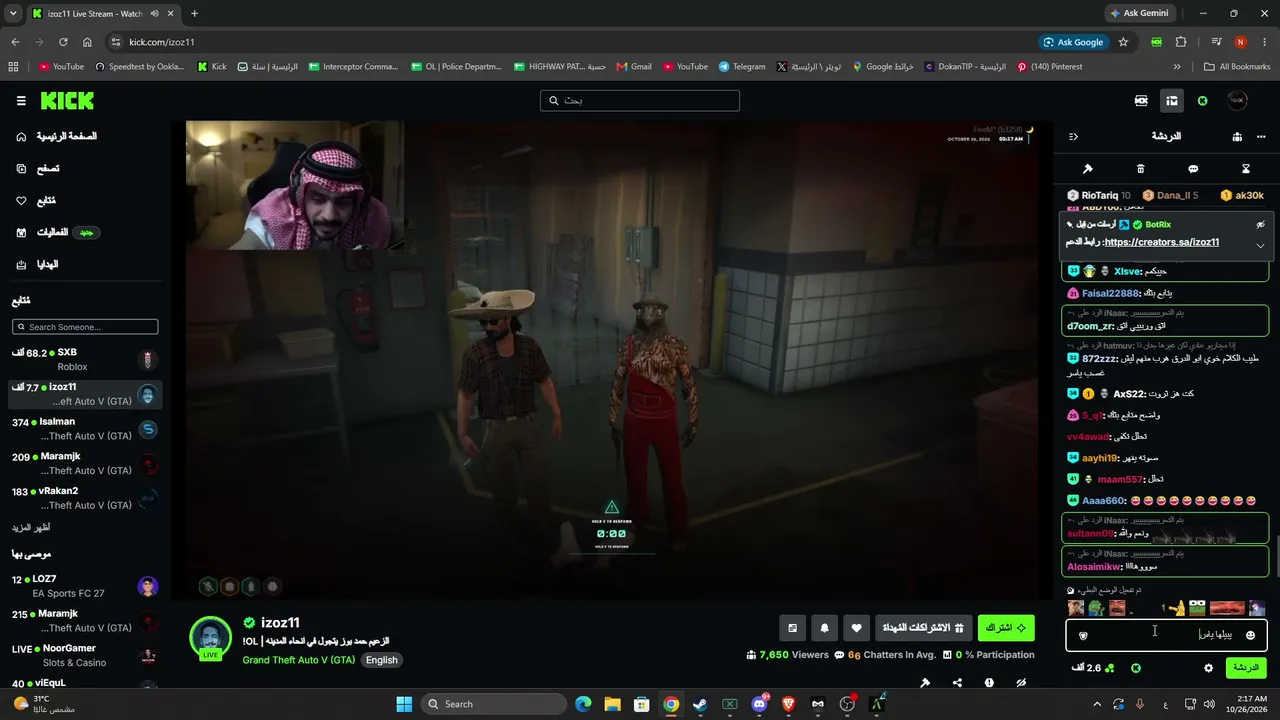
Task: Click the Search Someone field
Action: [x=85, y=327]
